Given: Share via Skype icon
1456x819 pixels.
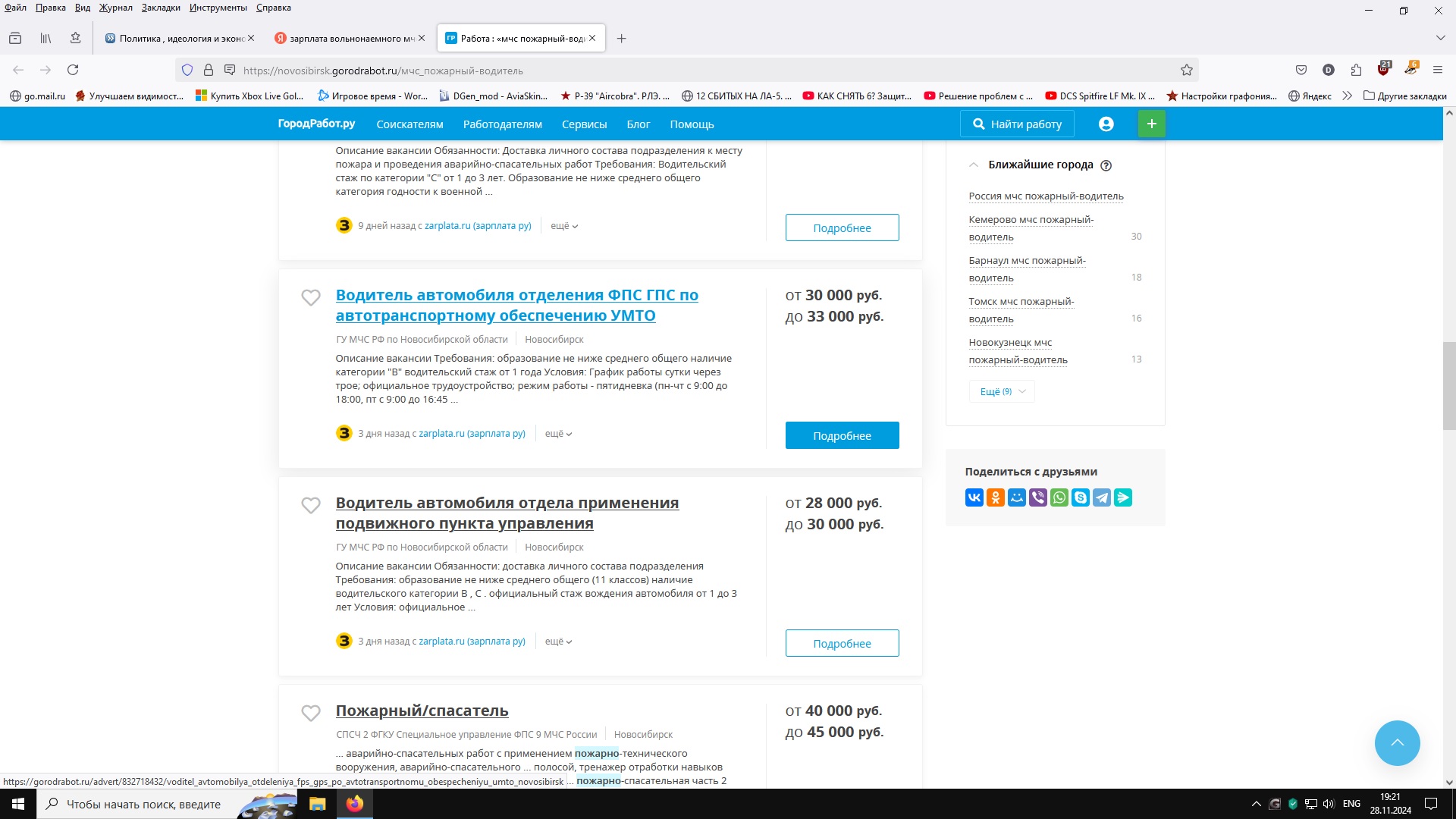Looking at the screenshot, I should pyautogui.click(x=1081, y=497).
